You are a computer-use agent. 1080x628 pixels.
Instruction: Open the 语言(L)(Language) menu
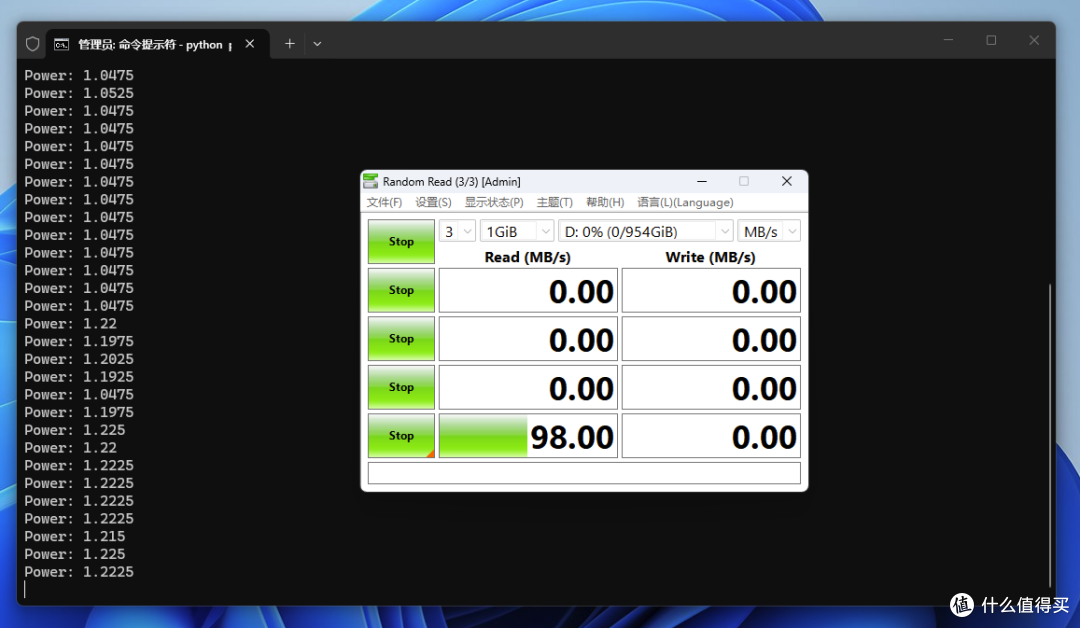(x=685, y=202)
